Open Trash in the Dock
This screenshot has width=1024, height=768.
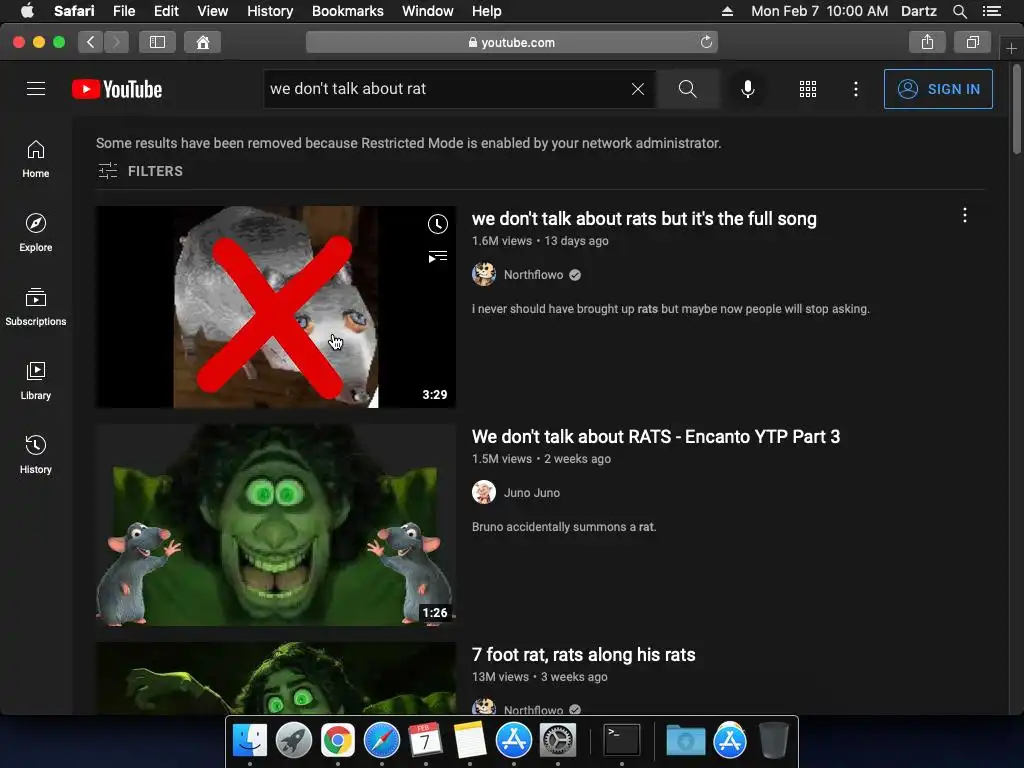774,741
